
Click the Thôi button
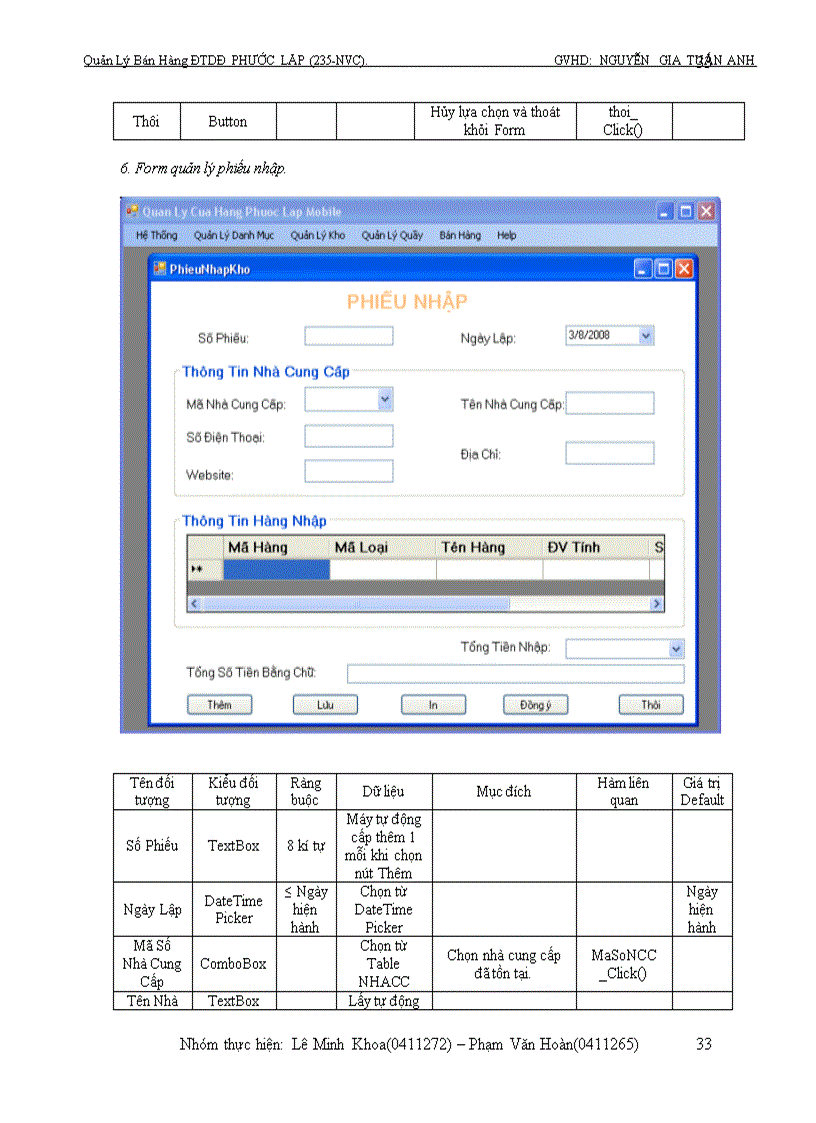pos(651,704)
